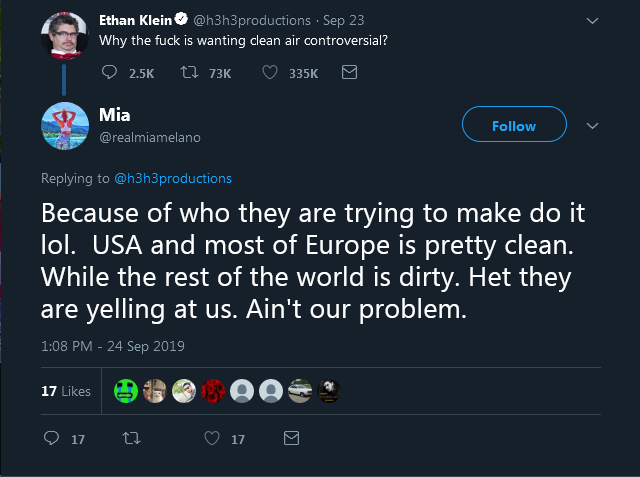
Task: Retweet Mia's reply tweet
Action: point(128,438)
